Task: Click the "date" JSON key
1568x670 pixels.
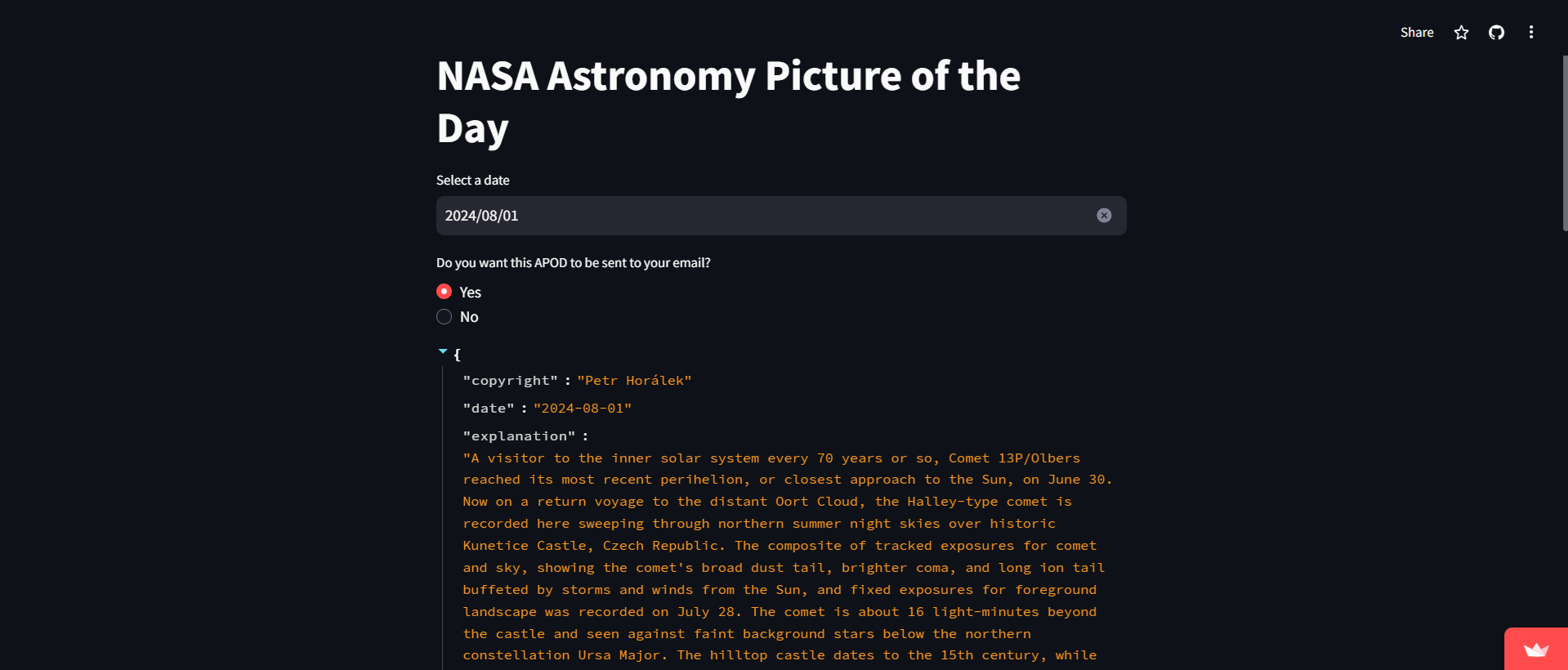Action: coord(489,409)
